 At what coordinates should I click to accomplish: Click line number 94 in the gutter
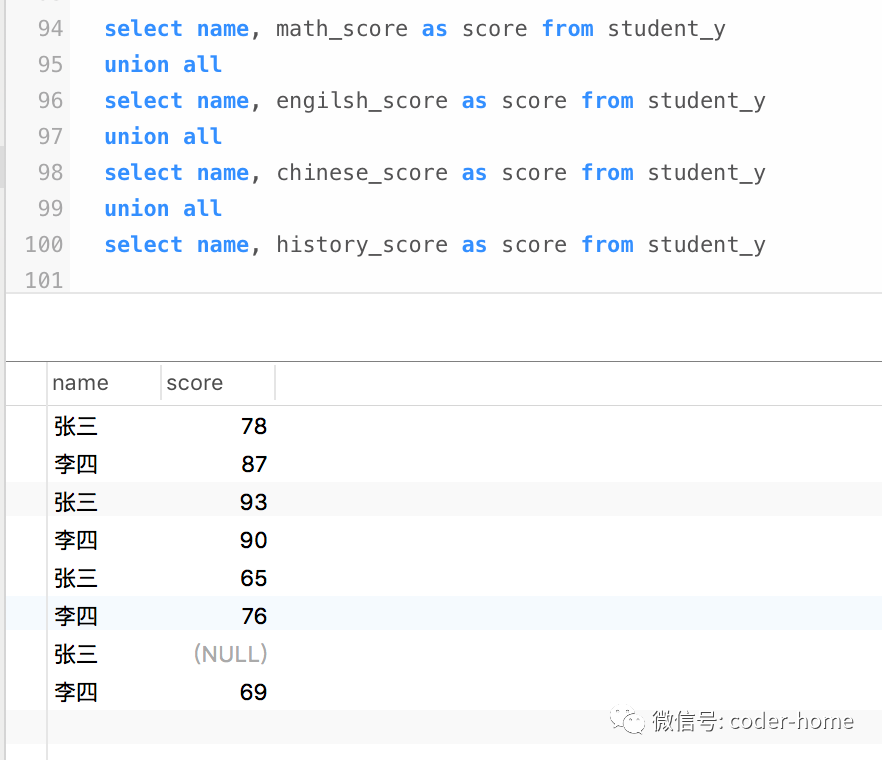(50, 29)
